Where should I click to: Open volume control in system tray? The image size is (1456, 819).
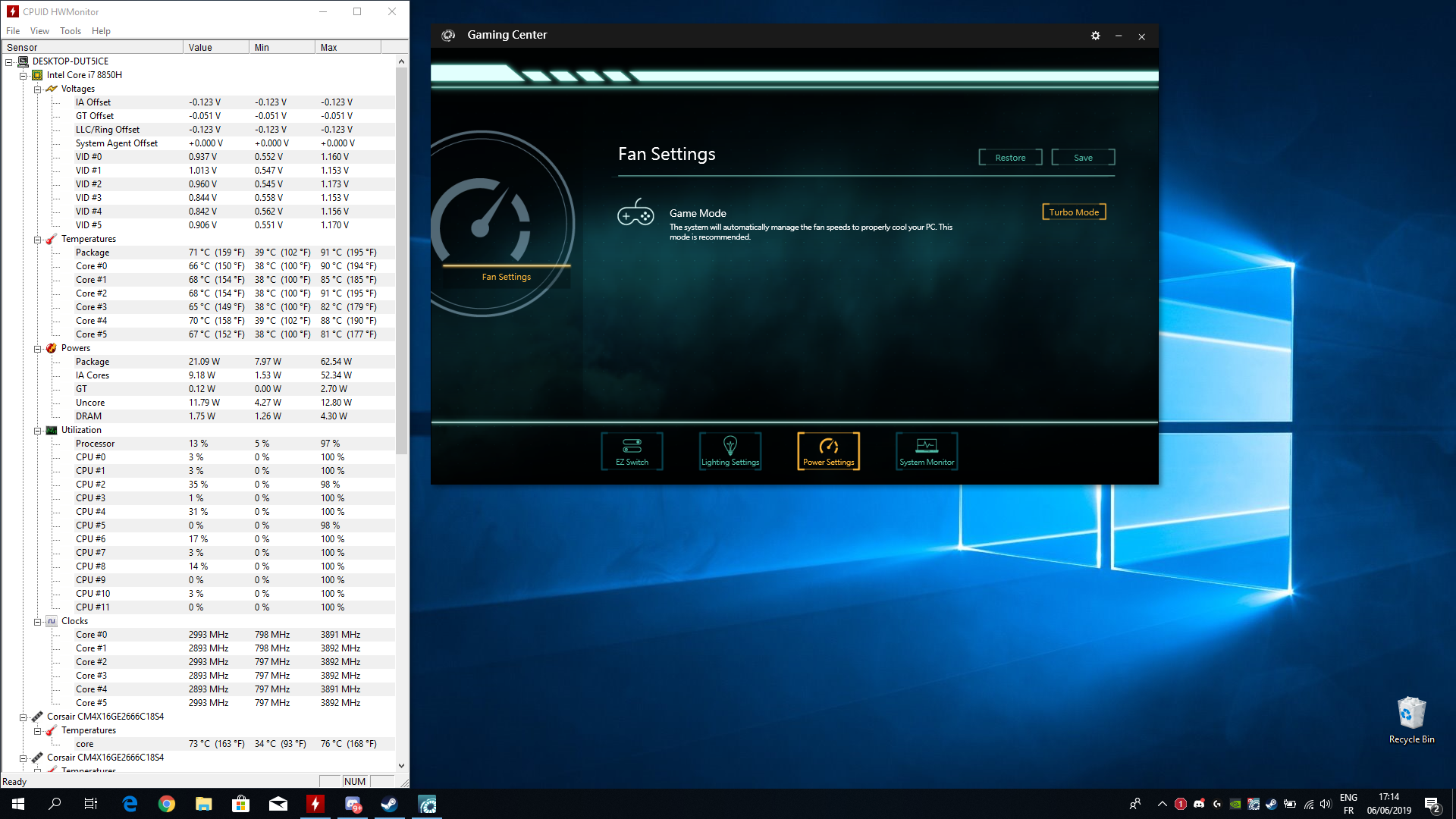tap(1326, 804)
